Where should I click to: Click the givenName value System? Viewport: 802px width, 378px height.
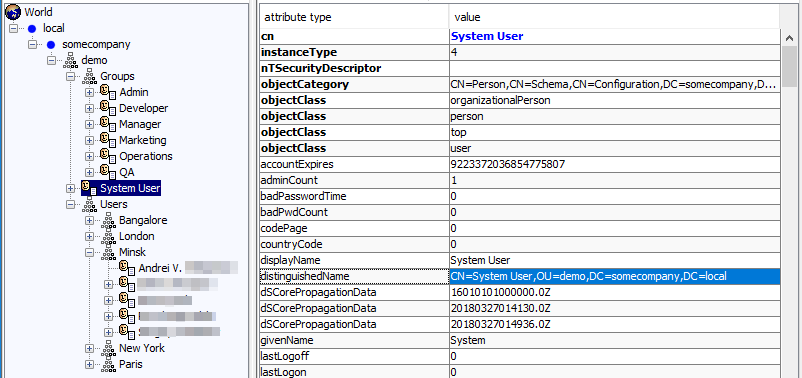tap(468, 340)
